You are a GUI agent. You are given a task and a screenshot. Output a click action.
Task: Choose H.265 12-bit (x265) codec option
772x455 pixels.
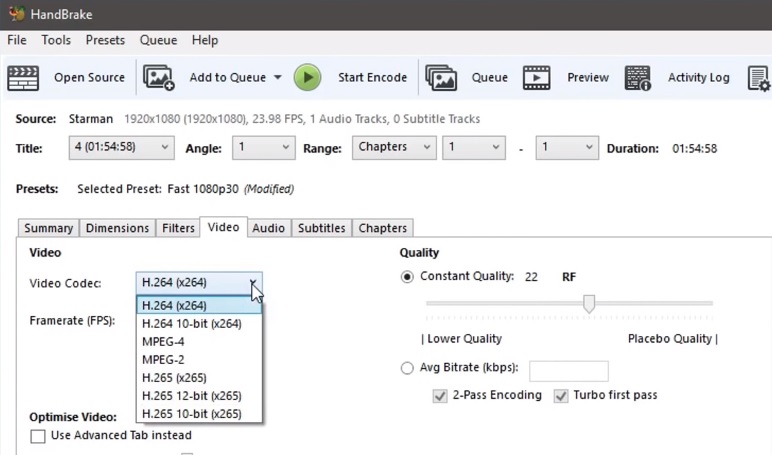tap(199, 396)
